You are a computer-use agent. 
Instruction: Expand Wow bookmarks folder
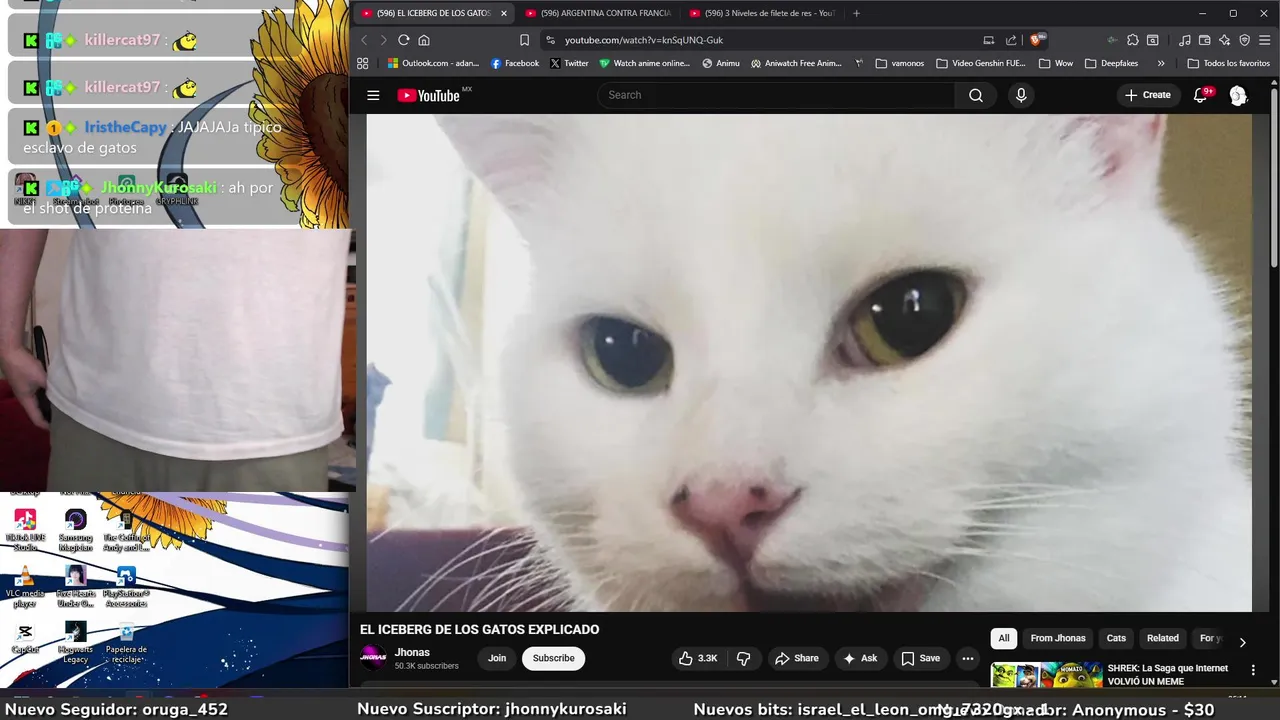point(1056,63)
